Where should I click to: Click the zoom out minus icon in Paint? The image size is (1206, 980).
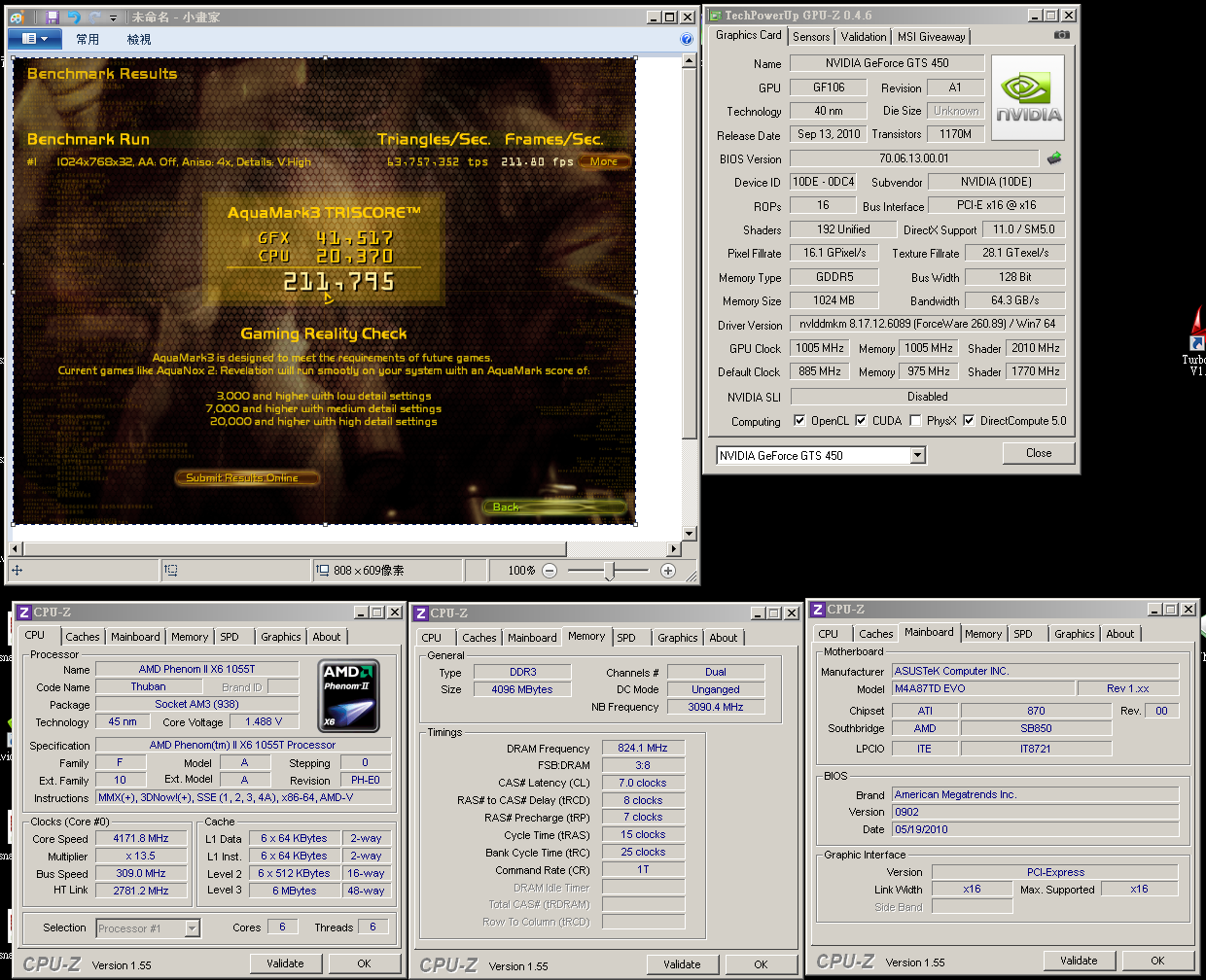pyautogui.click(x=550, y=571)
